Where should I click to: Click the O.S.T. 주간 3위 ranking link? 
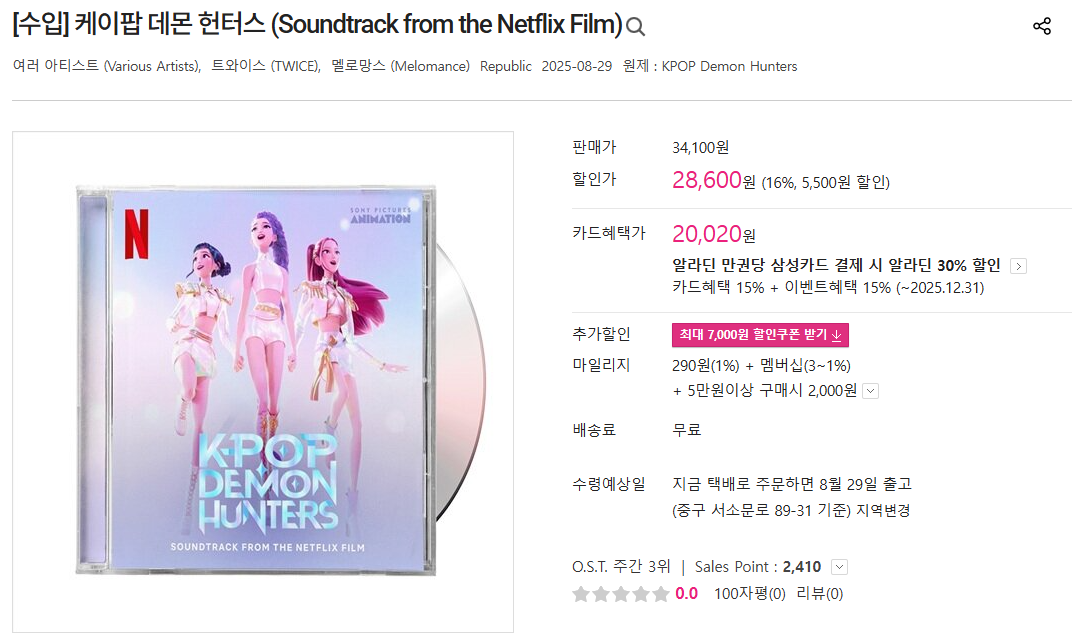(621, 567)
